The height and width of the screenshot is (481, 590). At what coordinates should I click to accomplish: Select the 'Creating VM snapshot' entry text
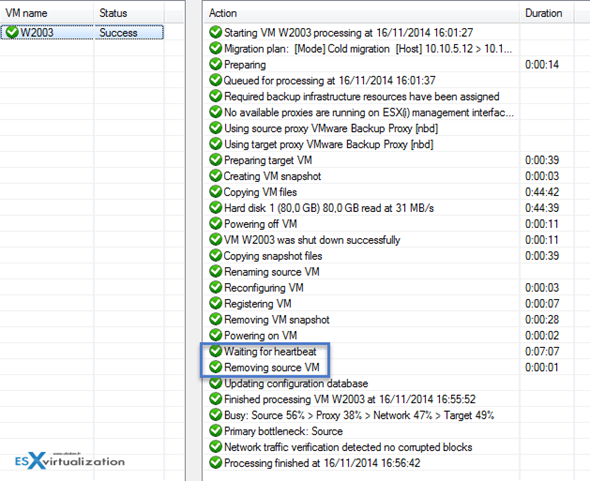click(272, 176)
